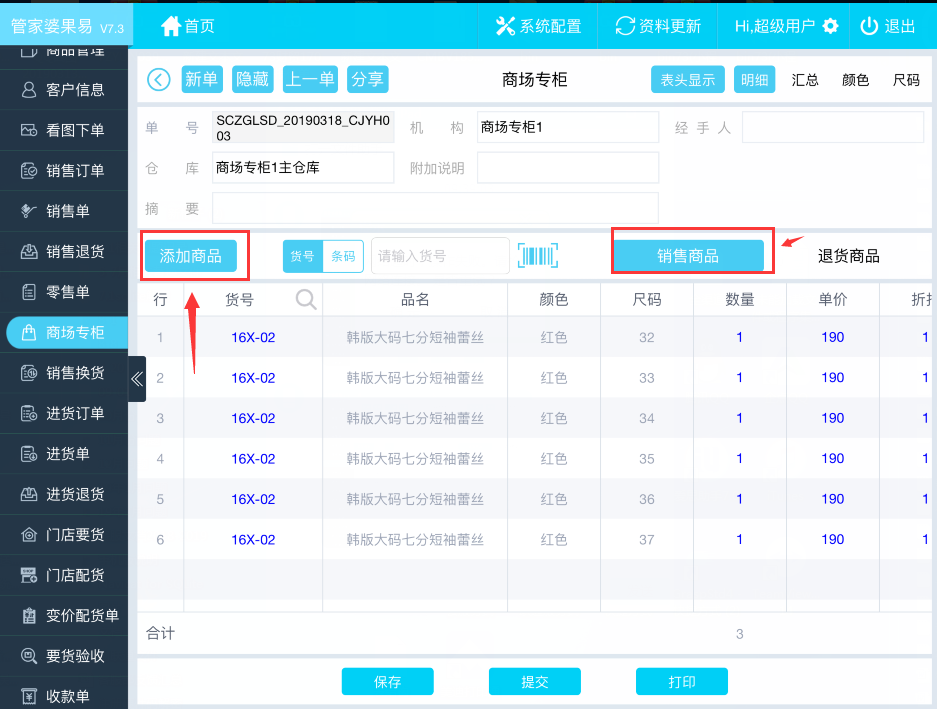
Task: Click 尺码 37 cell in row 6
Action: tap(647, 539)
